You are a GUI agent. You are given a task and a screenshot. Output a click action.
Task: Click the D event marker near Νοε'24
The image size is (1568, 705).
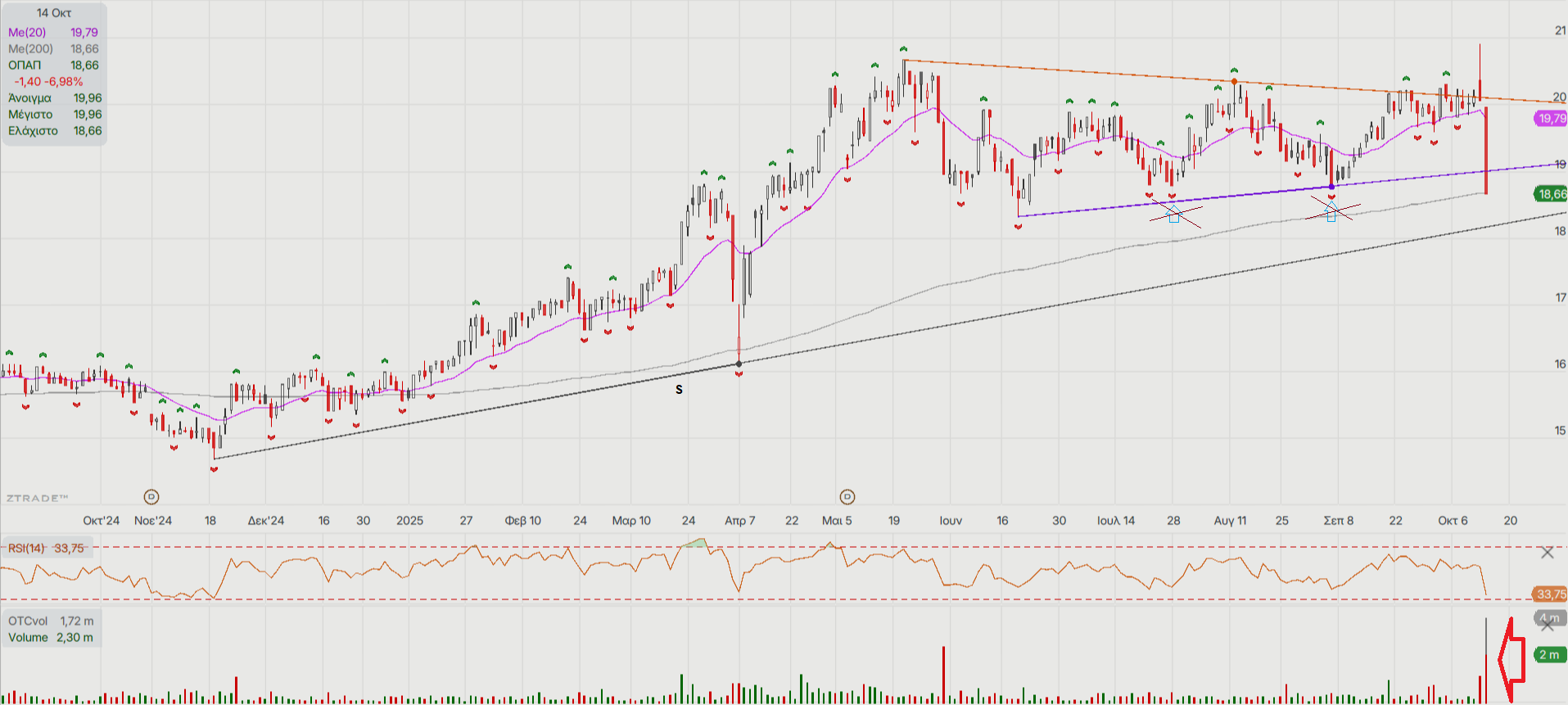(151, 497)
